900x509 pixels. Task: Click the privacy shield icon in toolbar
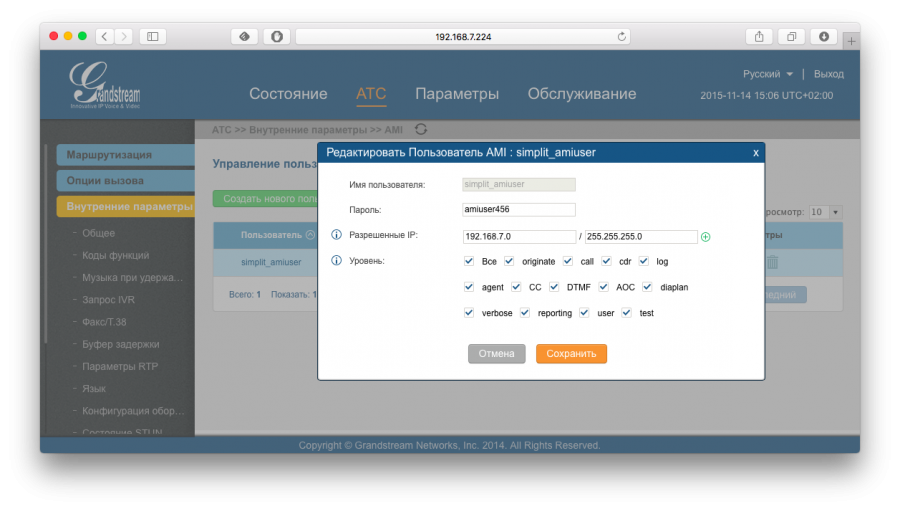tap(277, 37)
